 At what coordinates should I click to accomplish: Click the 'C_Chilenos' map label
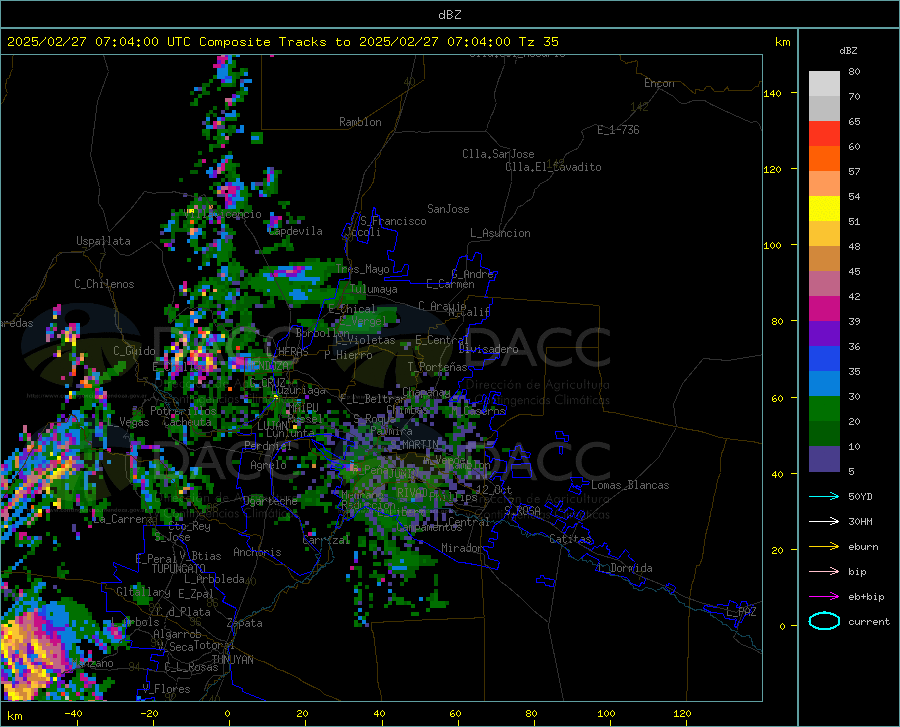tap(104, 284)
